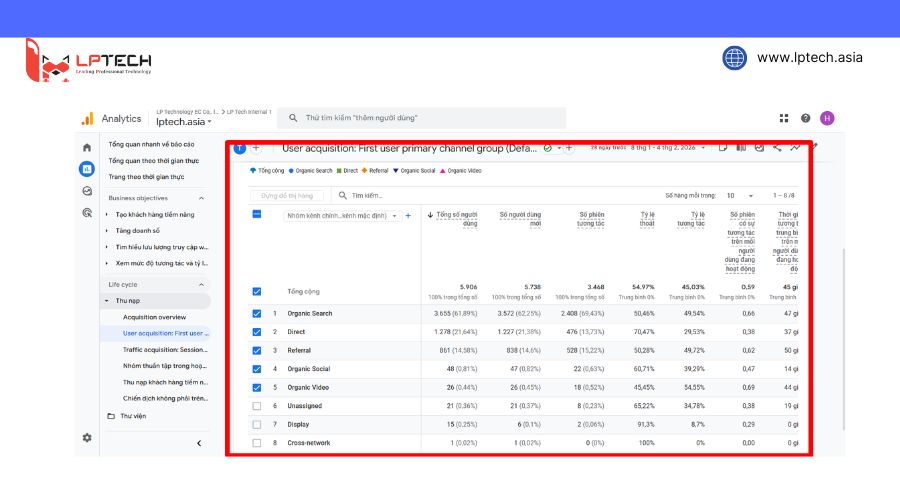Click the LPTECH logo
900x500 pixels.
coord(89,61)
